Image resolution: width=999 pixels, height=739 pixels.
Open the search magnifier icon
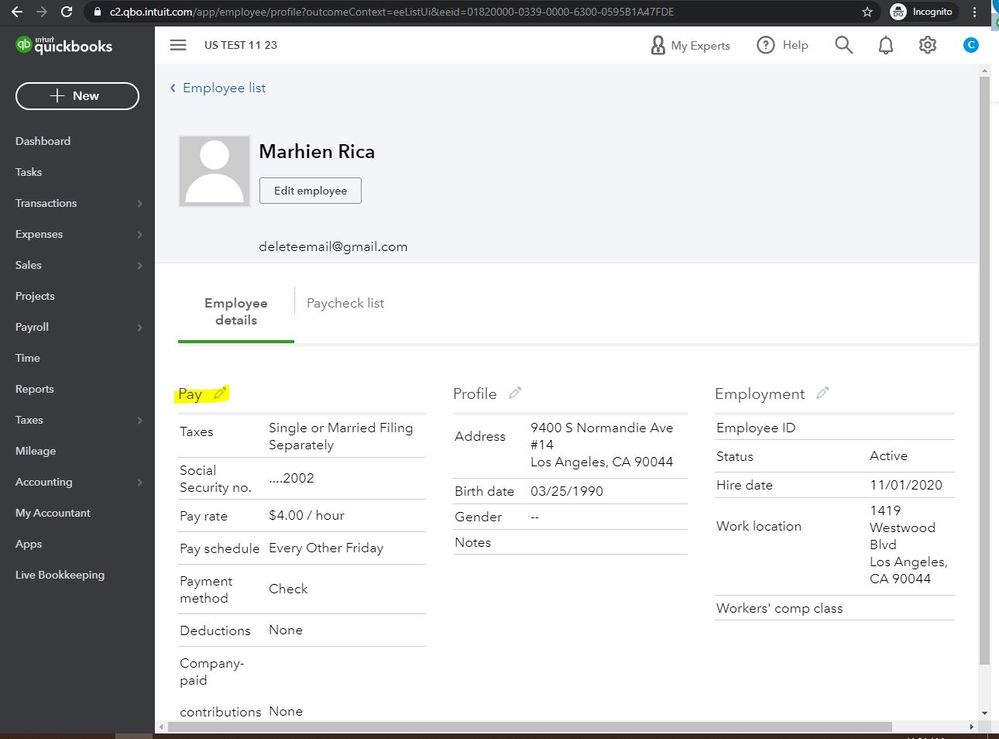[x=844, y=45]
